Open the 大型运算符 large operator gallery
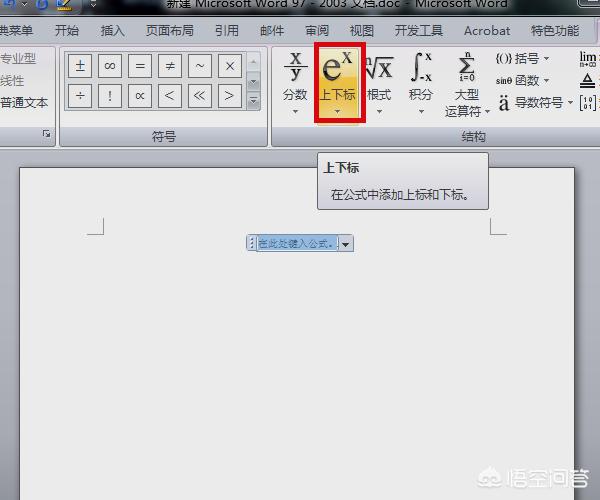Viewport: 600px width, 500px height. point(467,85)
